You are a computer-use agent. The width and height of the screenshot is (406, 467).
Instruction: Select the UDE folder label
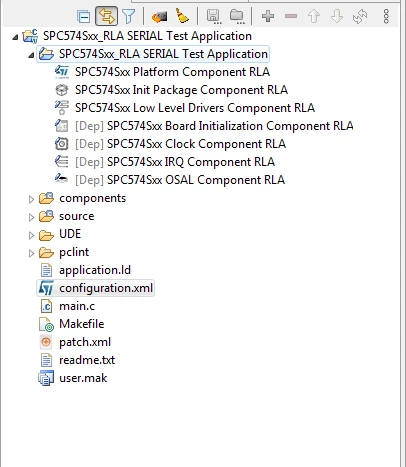coord(70,234)
